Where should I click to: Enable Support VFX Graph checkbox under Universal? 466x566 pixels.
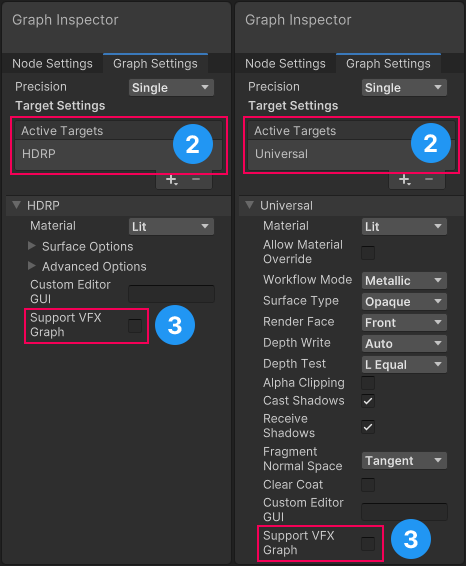tap(368, 544)
